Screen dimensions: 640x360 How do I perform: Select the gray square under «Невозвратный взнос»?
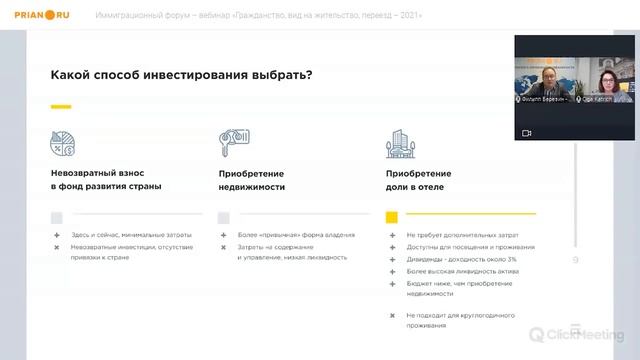pyautogui.click(x=57, y=218)
